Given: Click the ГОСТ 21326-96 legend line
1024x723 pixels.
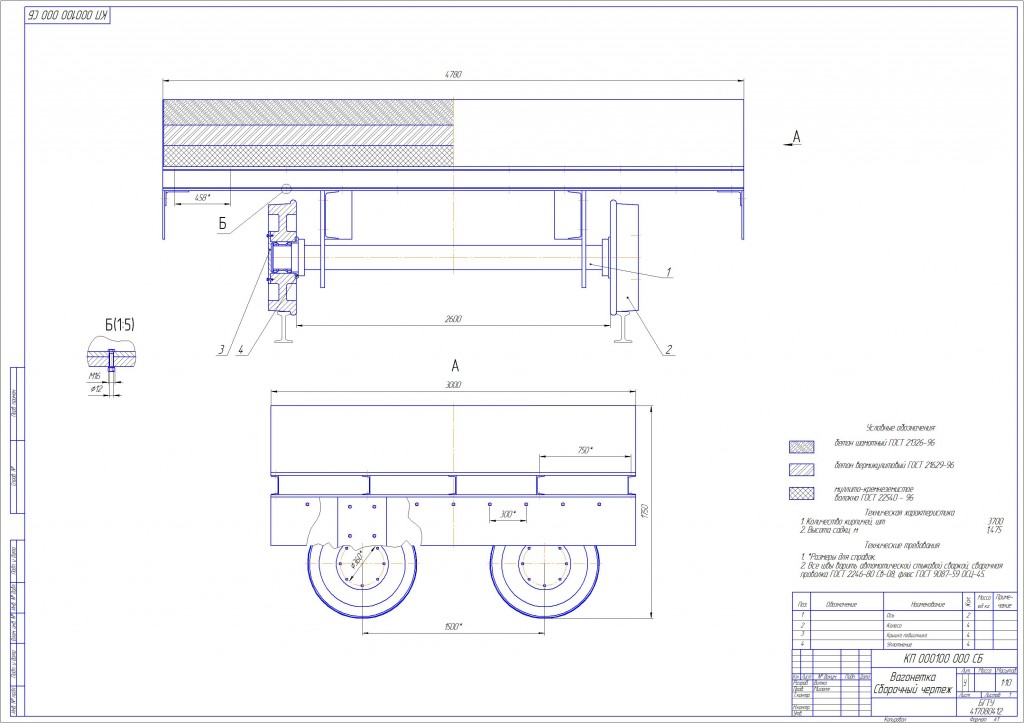Looking at the screenshot, I should [884, 443].
